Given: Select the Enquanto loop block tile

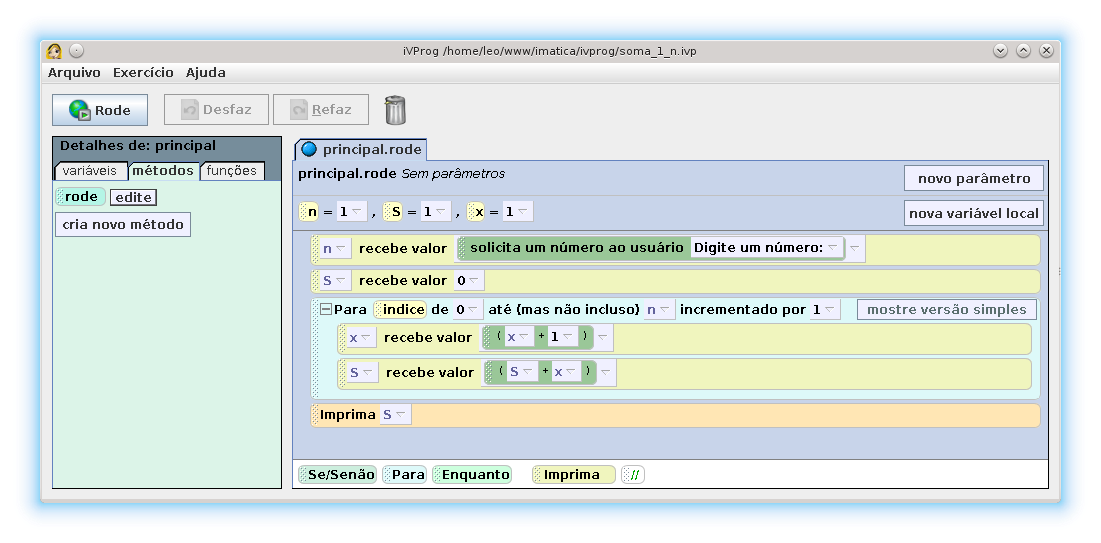Looking at the screenshot, I should point(472,475).
